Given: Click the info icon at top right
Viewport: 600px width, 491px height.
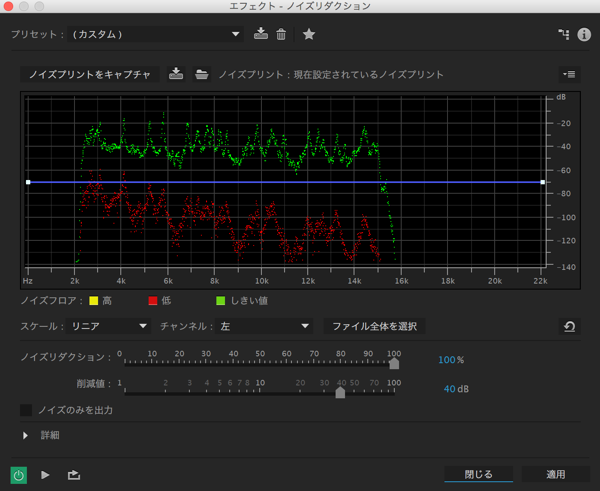Looking at the screenshot, I should coord(584,34).
